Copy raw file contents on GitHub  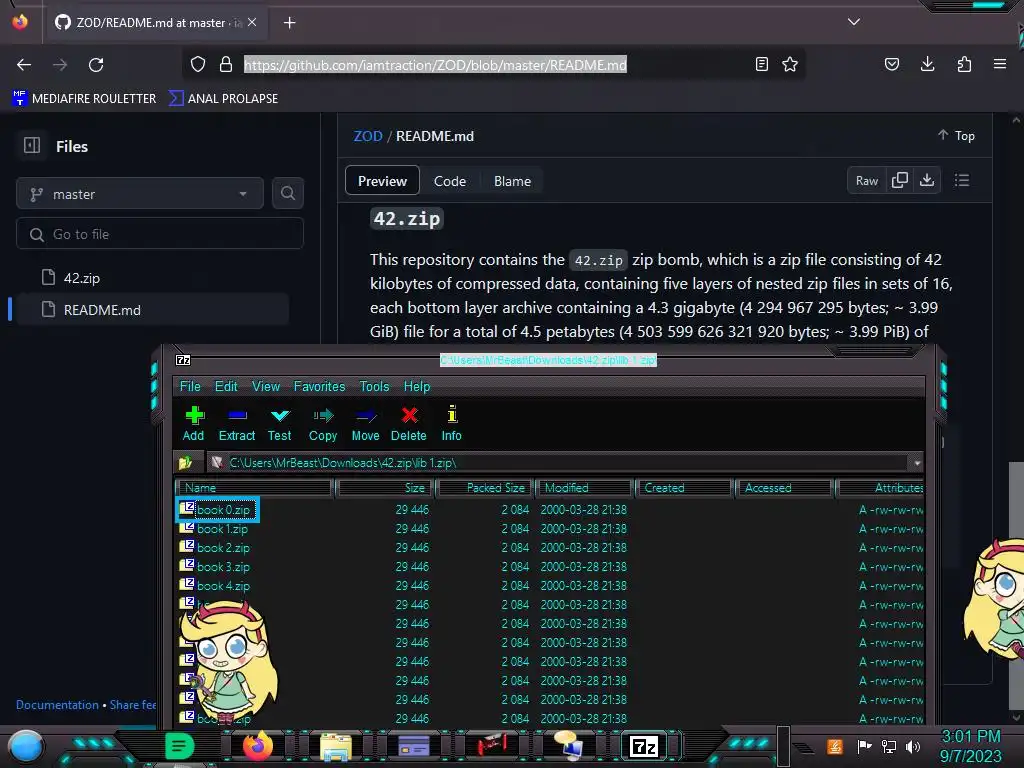tap(899, 180)
